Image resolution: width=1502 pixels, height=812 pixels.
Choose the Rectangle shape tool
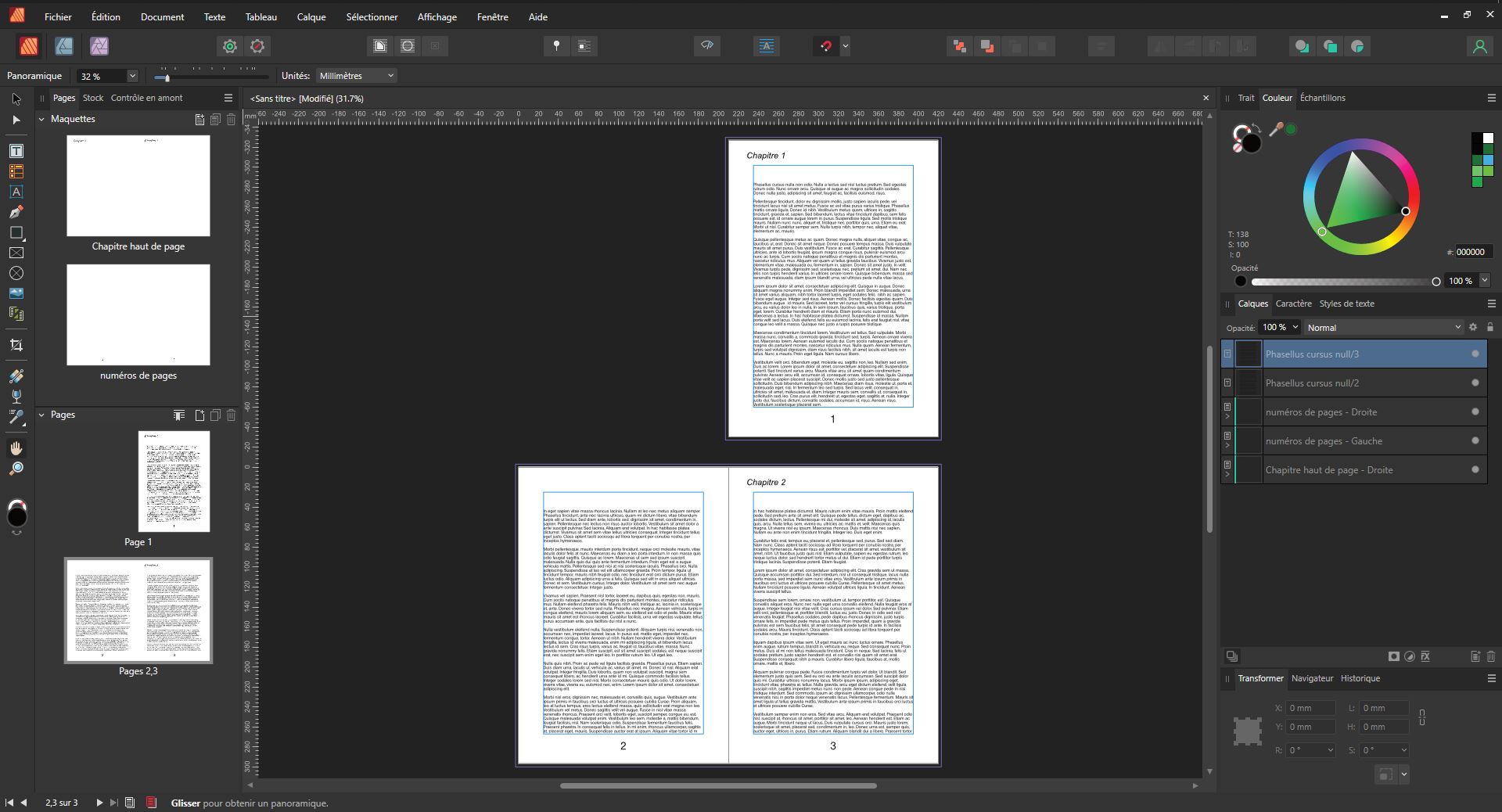[x=16, y=232]
